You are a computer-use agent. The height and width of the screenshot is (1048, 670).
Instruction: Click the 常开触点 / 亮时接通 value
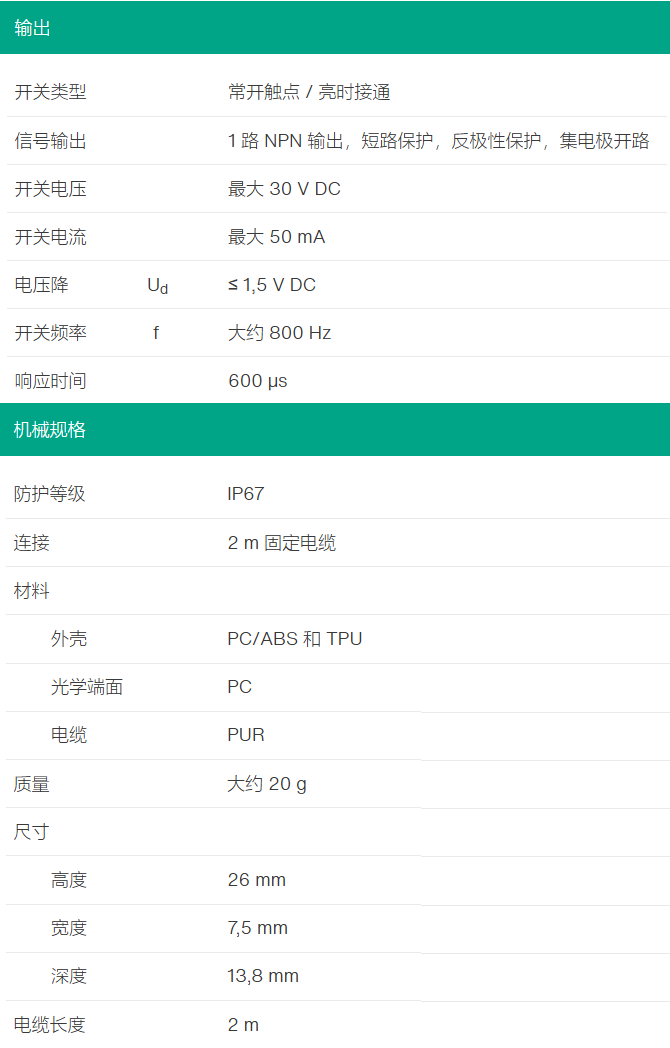pos(309,93)
